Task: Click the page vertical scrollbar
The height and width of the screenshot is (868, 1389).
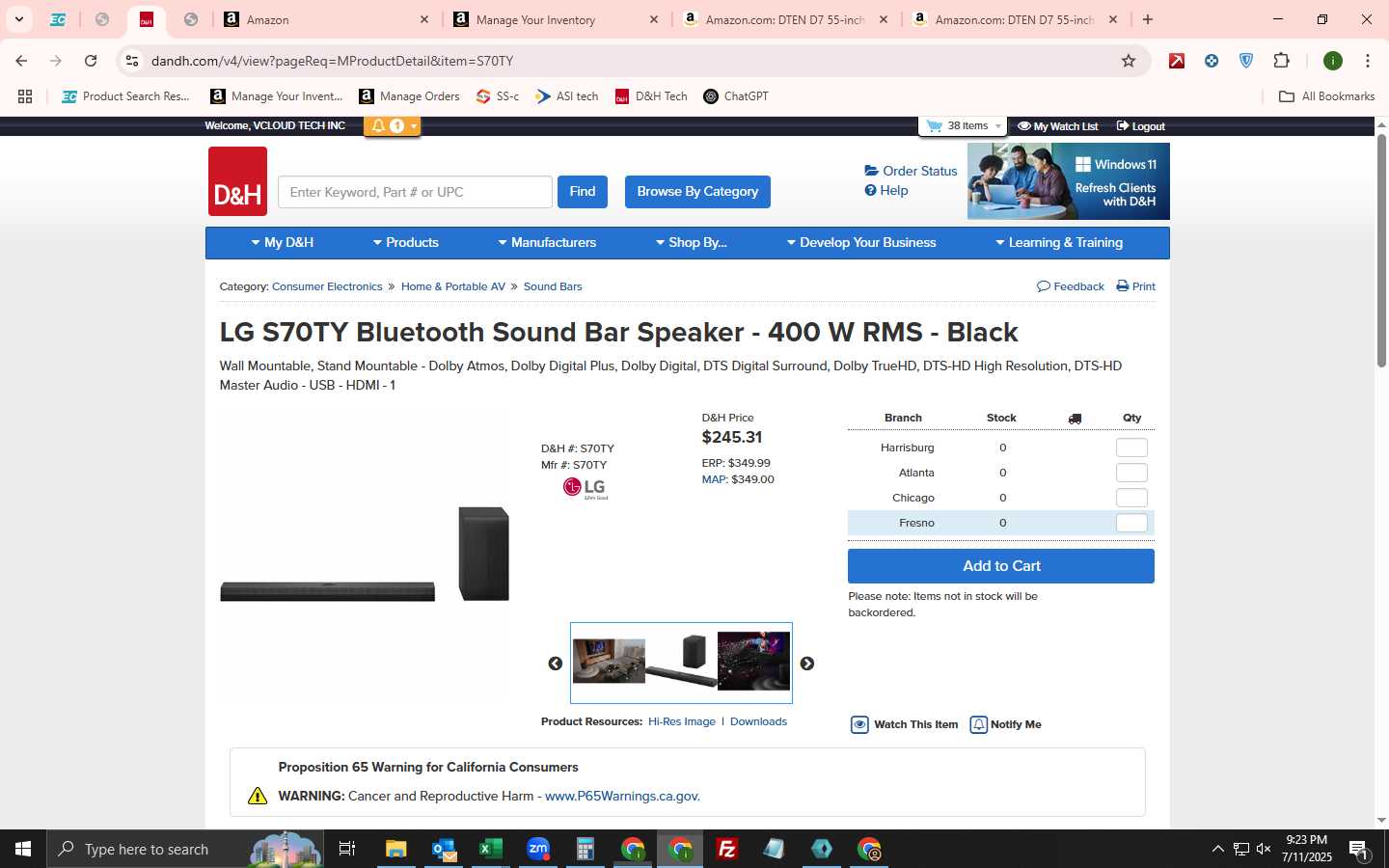Action: point(1381,251)
